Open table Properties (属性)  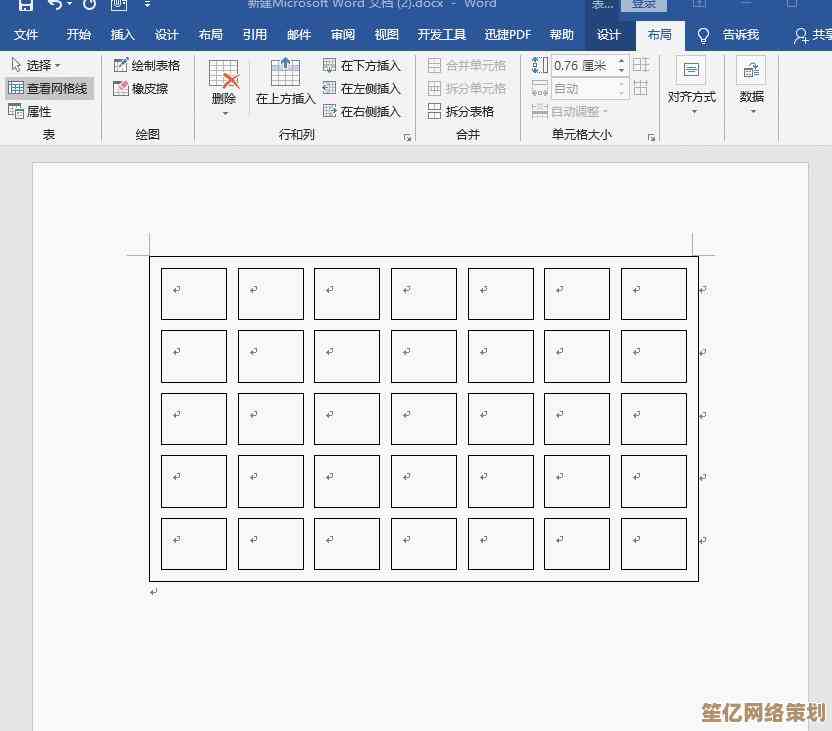coord(30,111)
